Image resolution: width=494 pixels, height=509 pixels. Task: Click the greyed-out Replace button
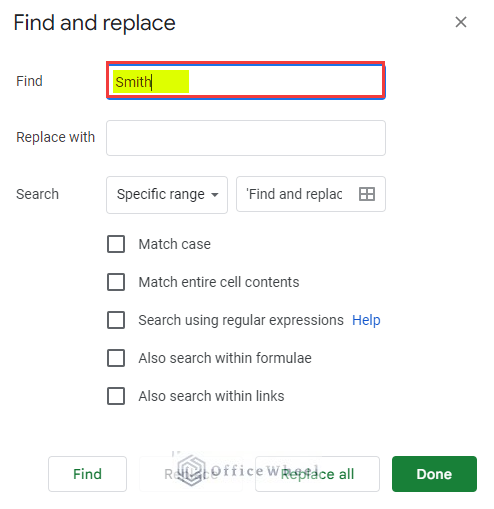click(x=191, y=474)
